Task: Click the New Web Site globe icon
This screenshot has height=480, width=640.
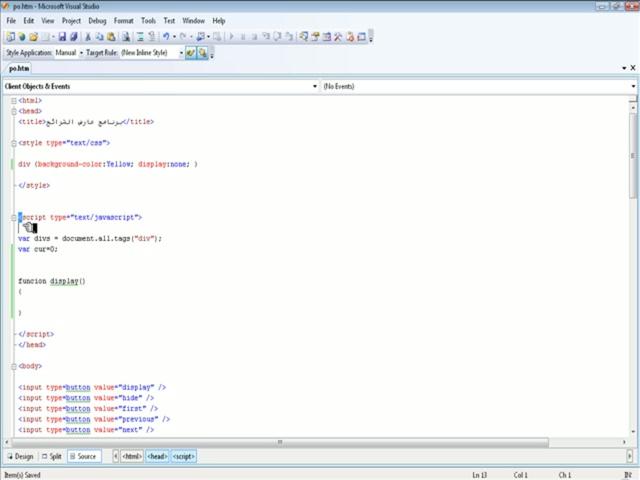Action: [x=22, y=37]
